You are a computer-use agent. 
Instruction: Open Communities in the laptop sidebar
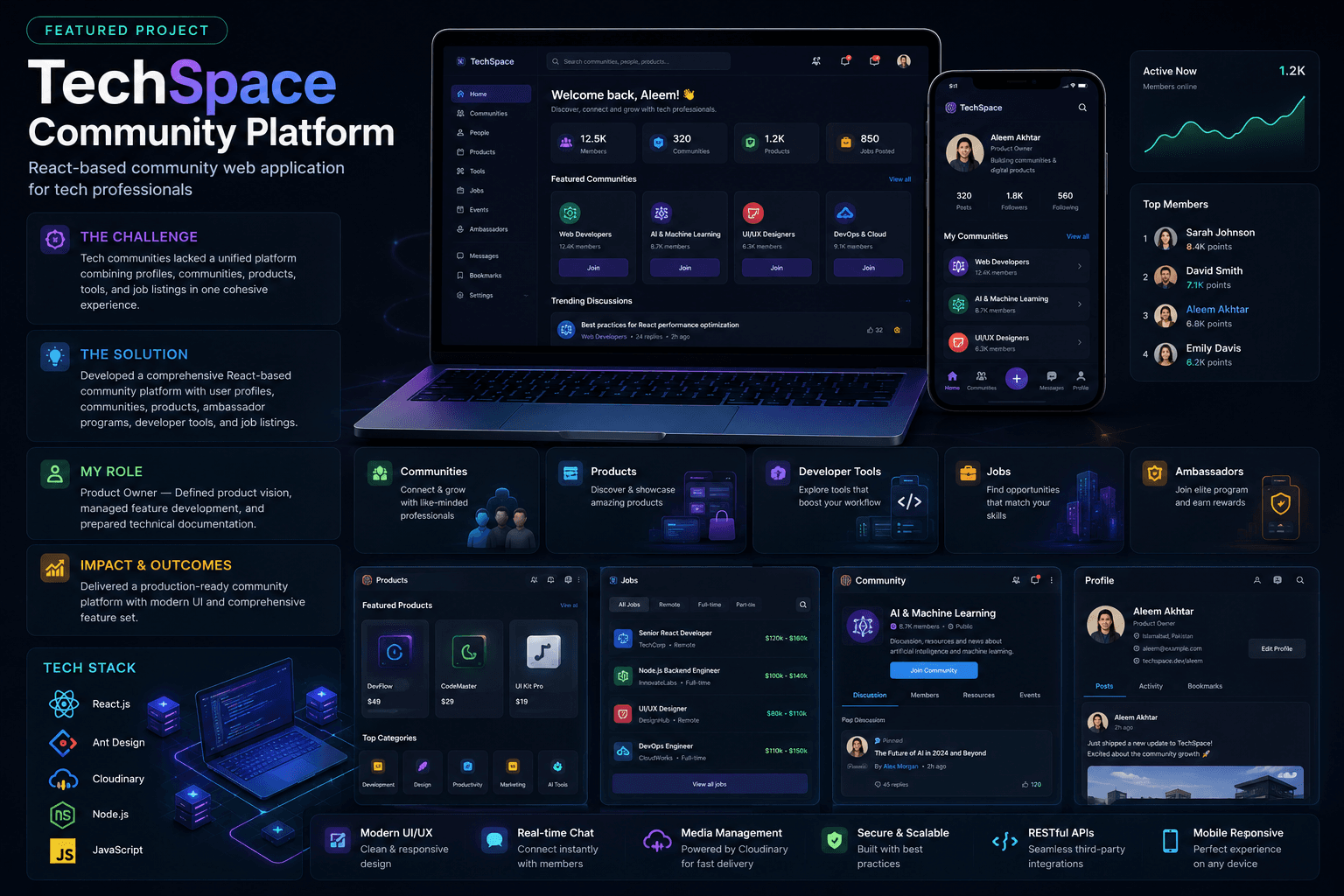[482, 114]
